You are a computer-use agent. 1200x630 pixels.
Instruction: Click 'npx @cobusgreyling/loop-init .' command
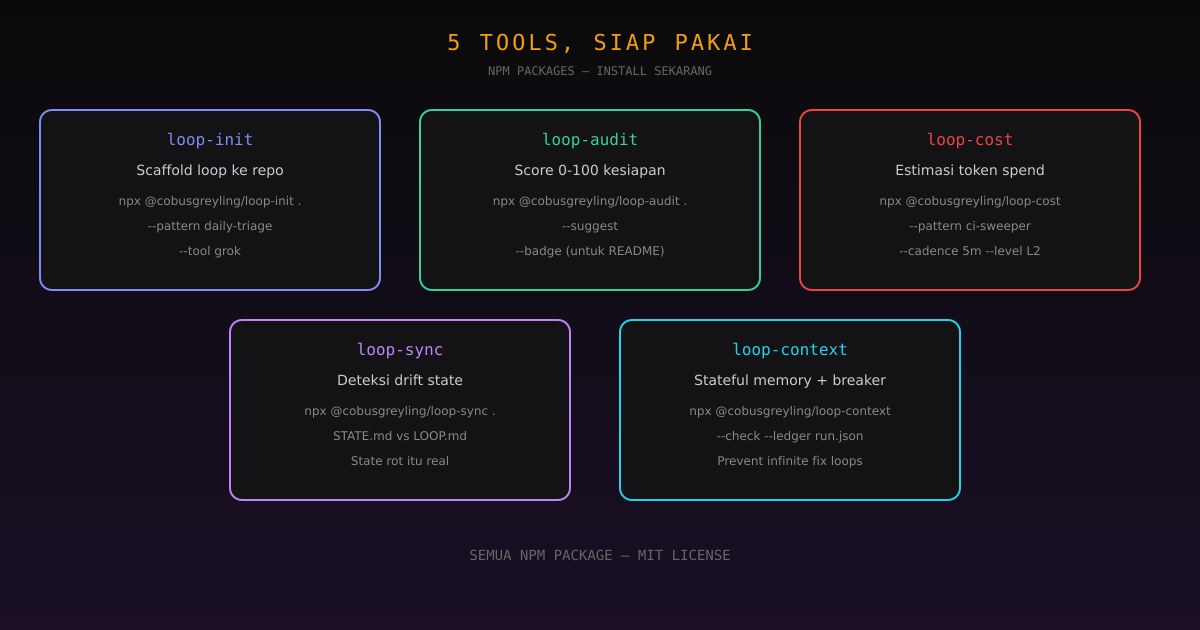click(210, 201)
